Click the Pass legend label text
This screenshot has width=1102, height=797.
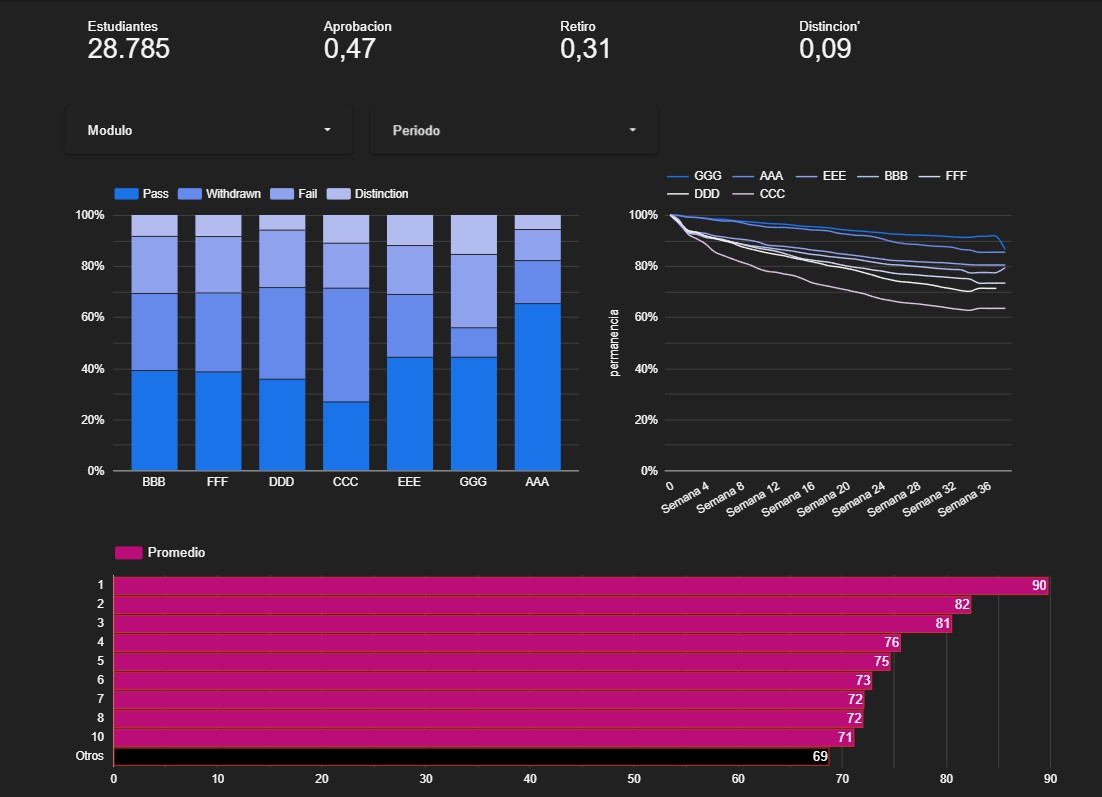point(155,194)
